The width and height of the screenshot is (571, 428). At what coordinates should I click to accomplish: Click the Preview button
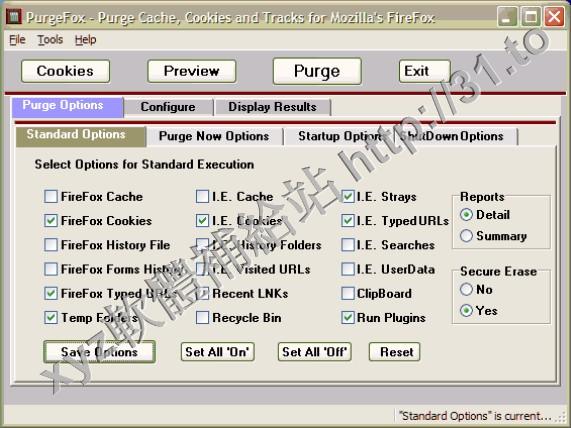pos(192,71)
